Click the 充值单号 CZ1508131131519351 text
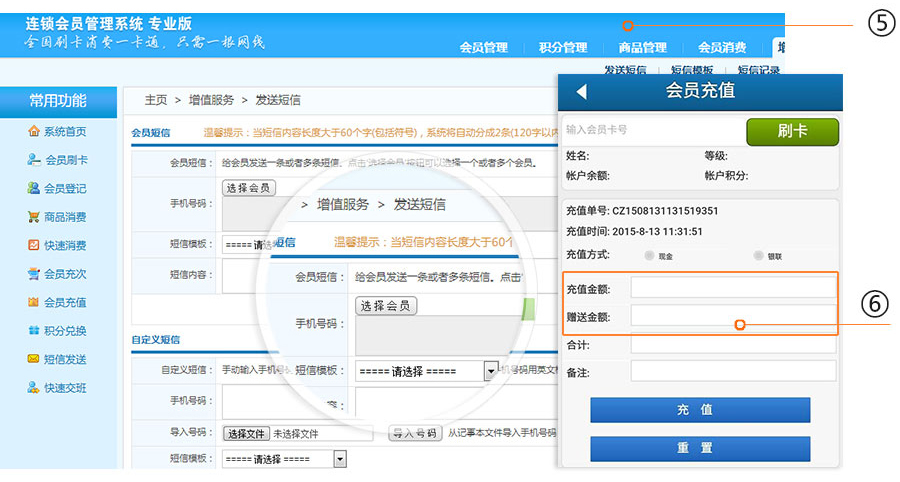The height and width of the screenshot is (482, 900). coord(642,211)
